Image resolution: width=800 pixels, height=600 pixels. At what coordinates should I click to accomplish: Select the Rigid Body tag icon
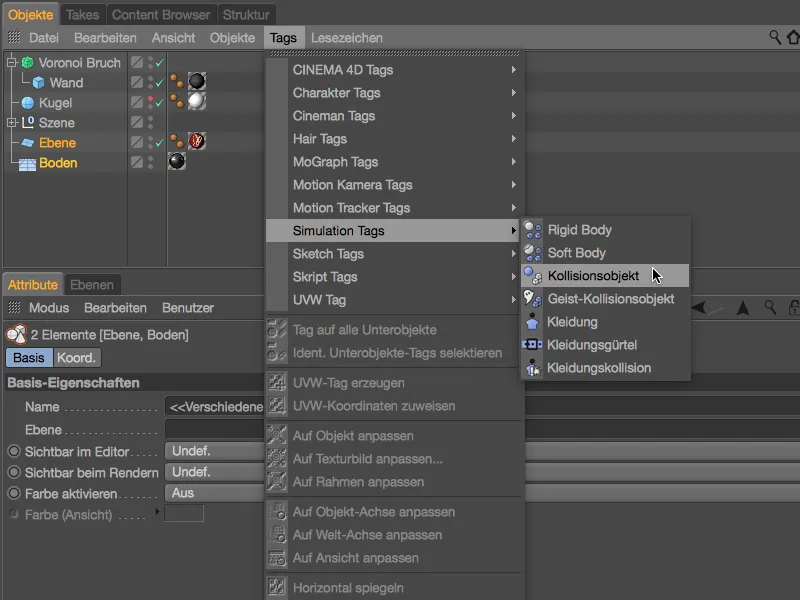533,230
